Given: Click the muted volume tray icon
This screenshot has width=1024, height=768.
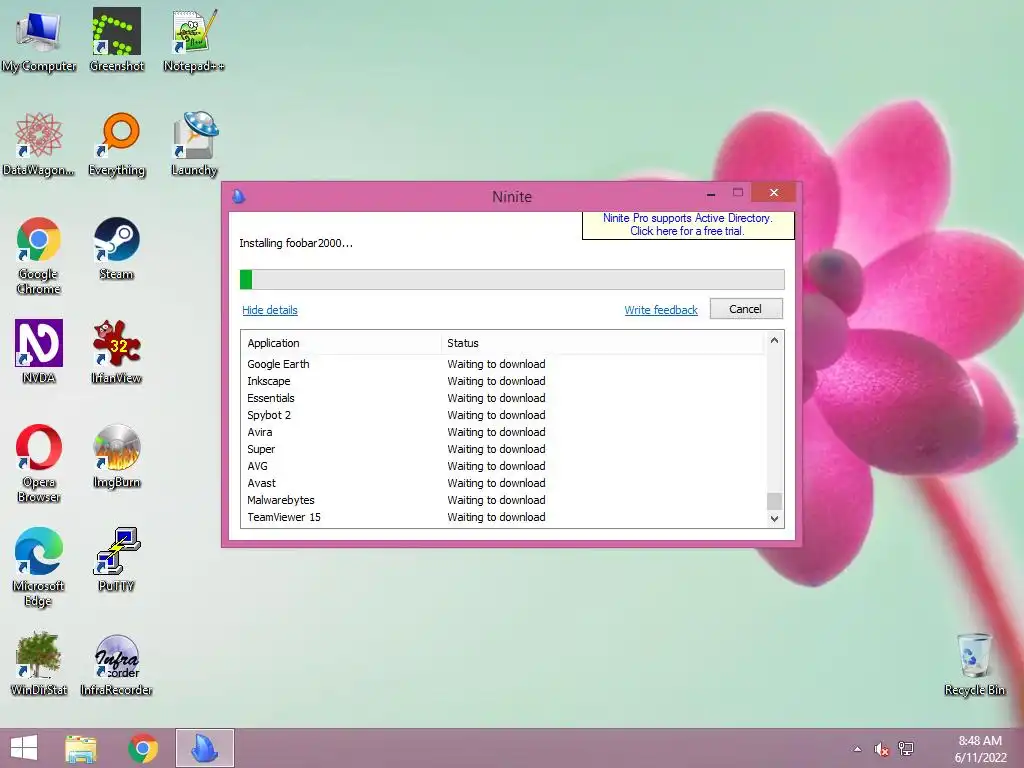Looking at the screenshot, I should pos(881,749).
